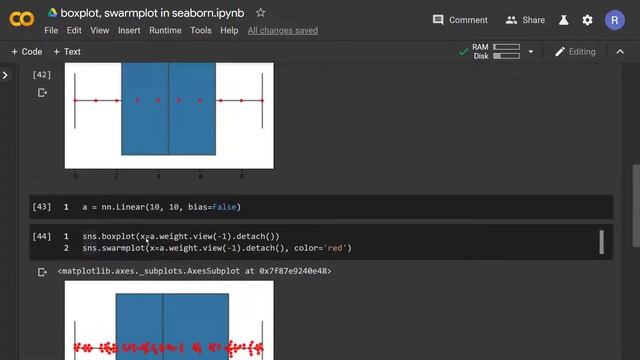Click the page vertical scrollbar thumb
The image size is (640, 360).
[x=636, y=206]
